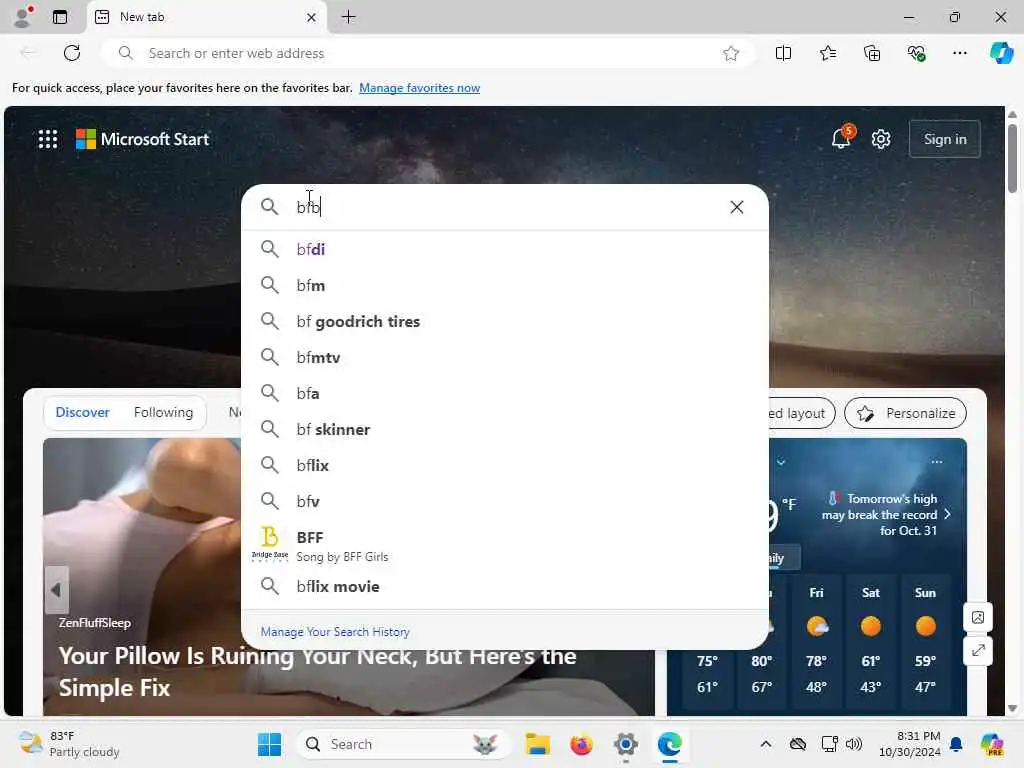This screenshot has width=1024, height=768.
Task: Open volume control in system tray
Action: click(x=854, y=744)
